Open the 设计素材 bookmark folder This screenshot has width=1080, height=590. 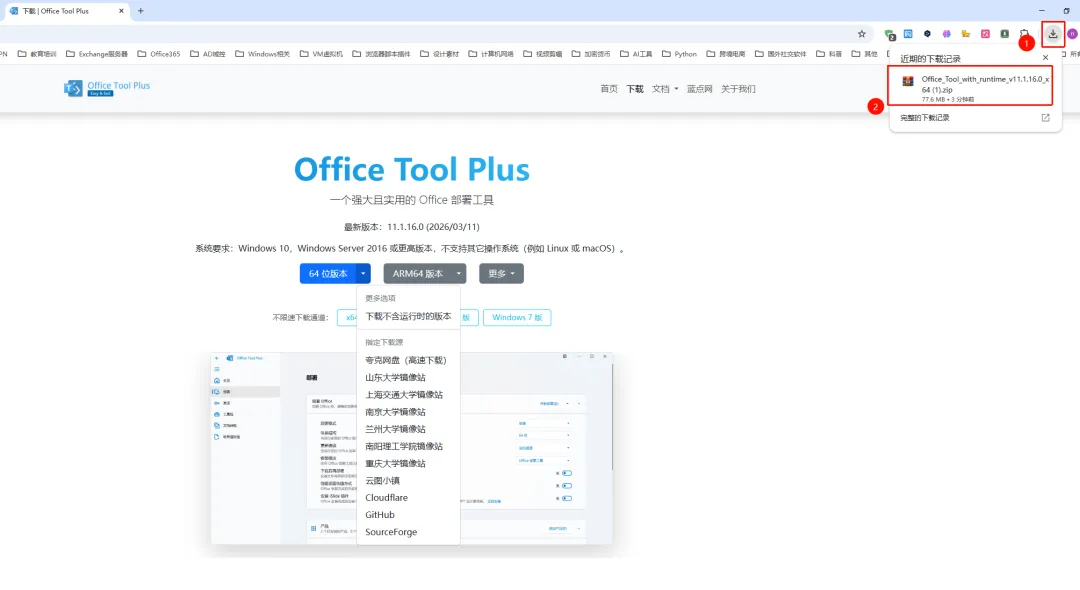pos(439,54)
